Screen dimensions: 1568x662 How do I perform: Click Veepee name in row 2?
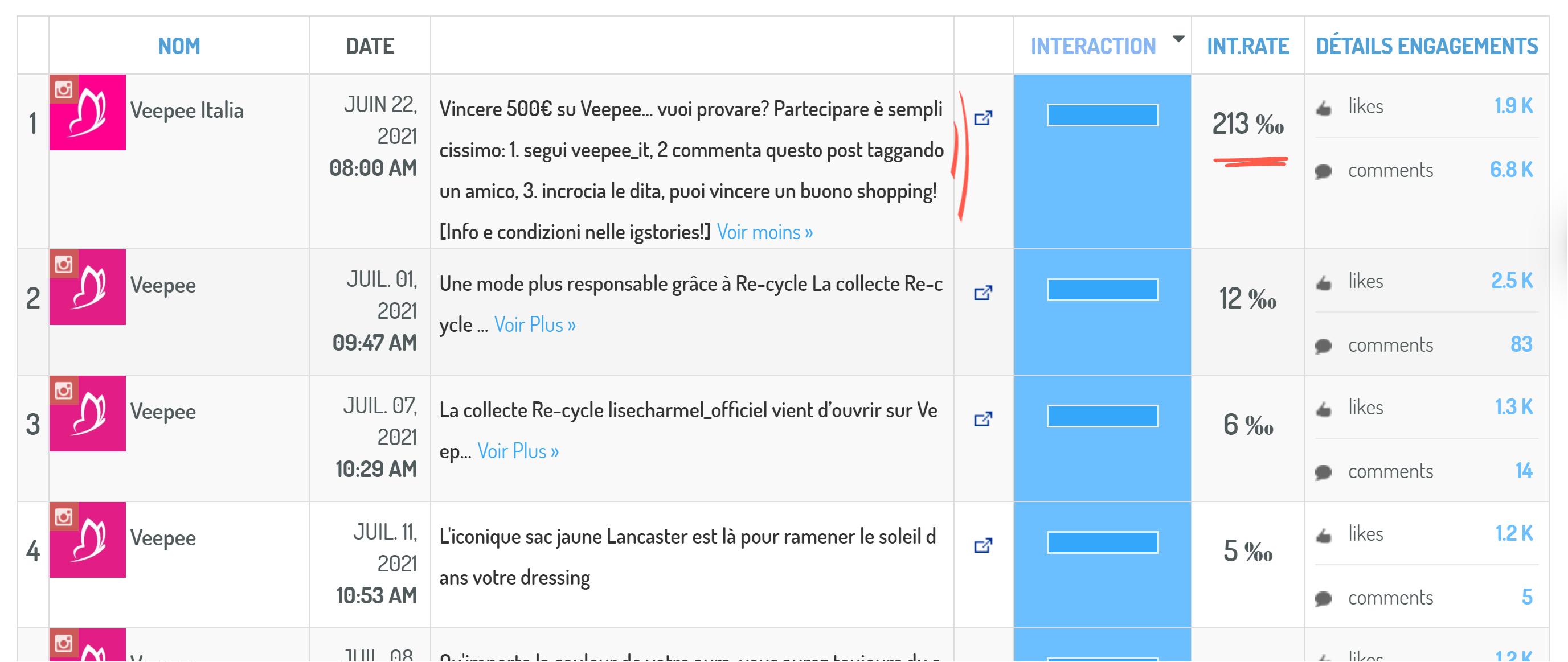click(x=163, y=285)
